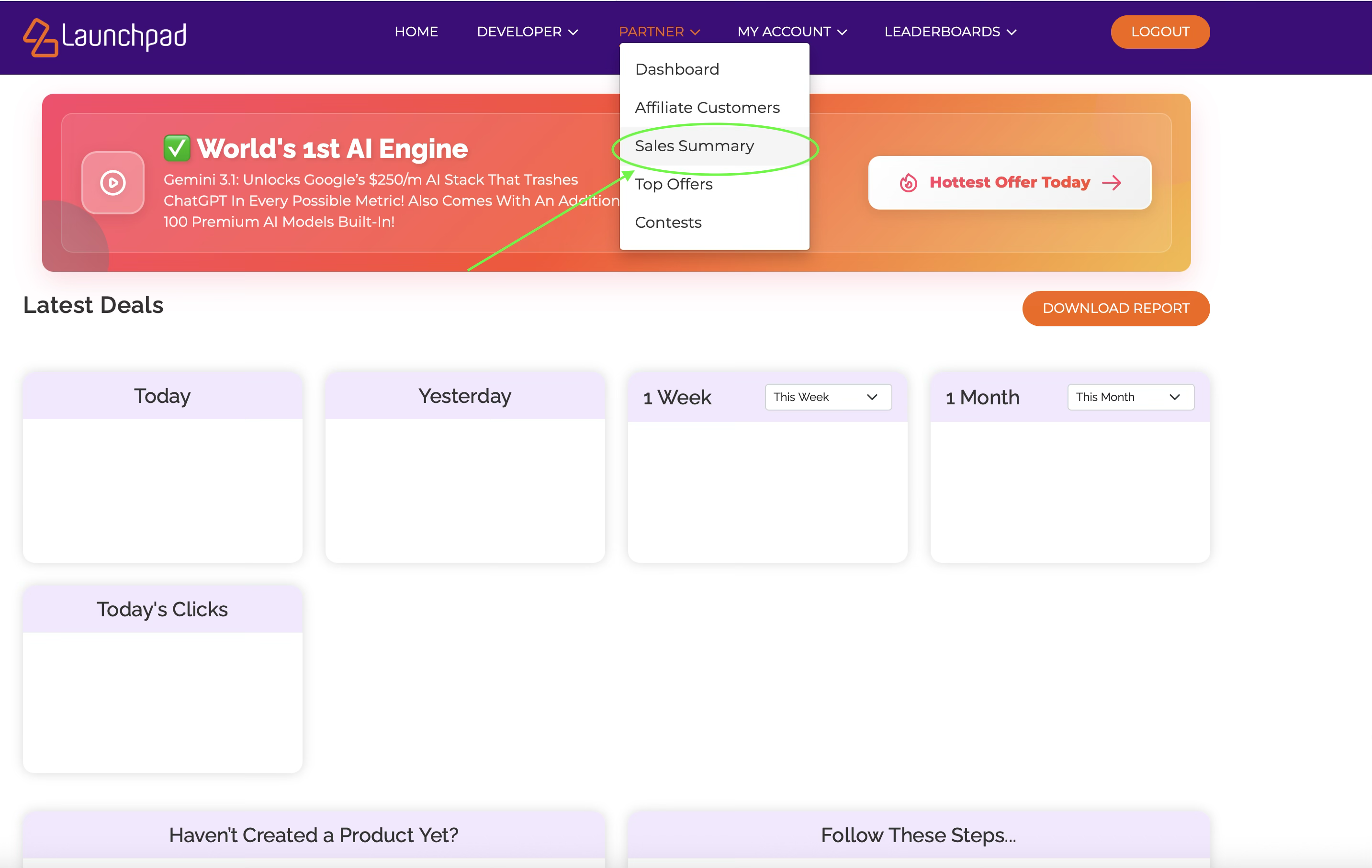Open the Leaderboards menu
1372x868 pixels.
(x=950, y=32)
